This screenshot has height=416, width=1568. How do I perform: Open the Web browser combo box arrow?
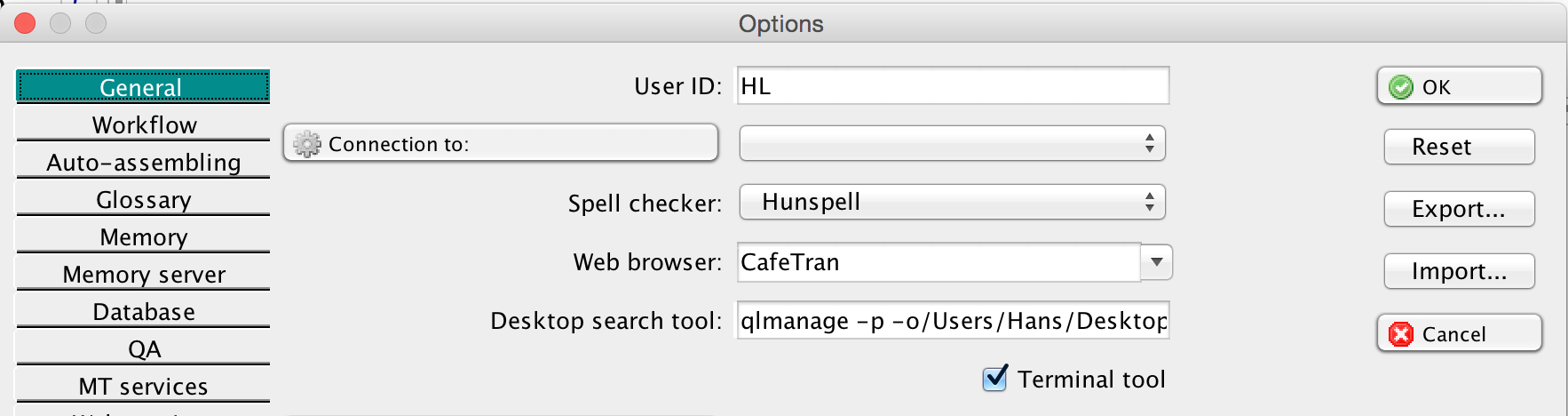[x=1156, y=262]
